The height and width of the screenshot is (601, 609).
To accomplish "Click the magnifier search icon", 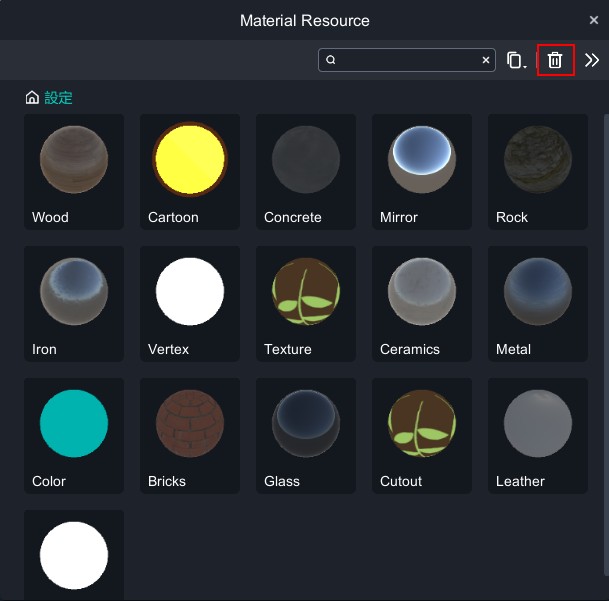I will [331, 60].
